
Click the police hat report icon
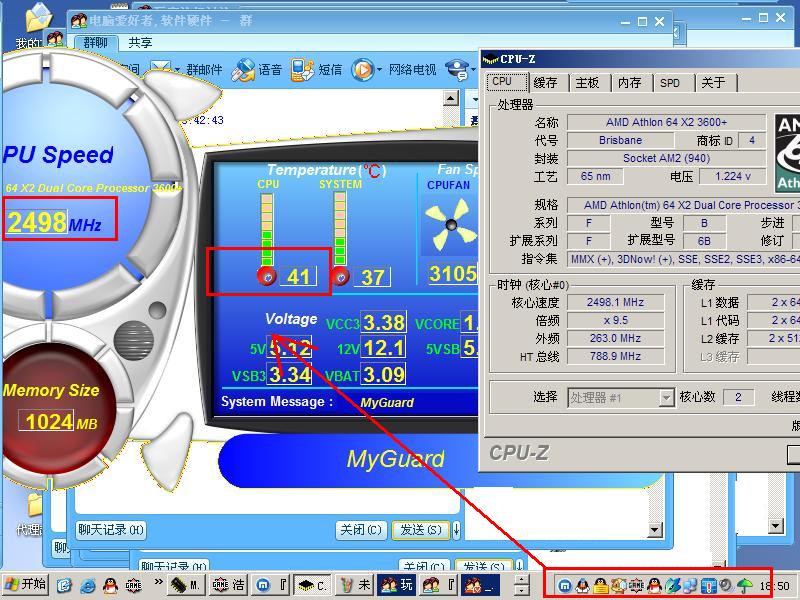456,69
